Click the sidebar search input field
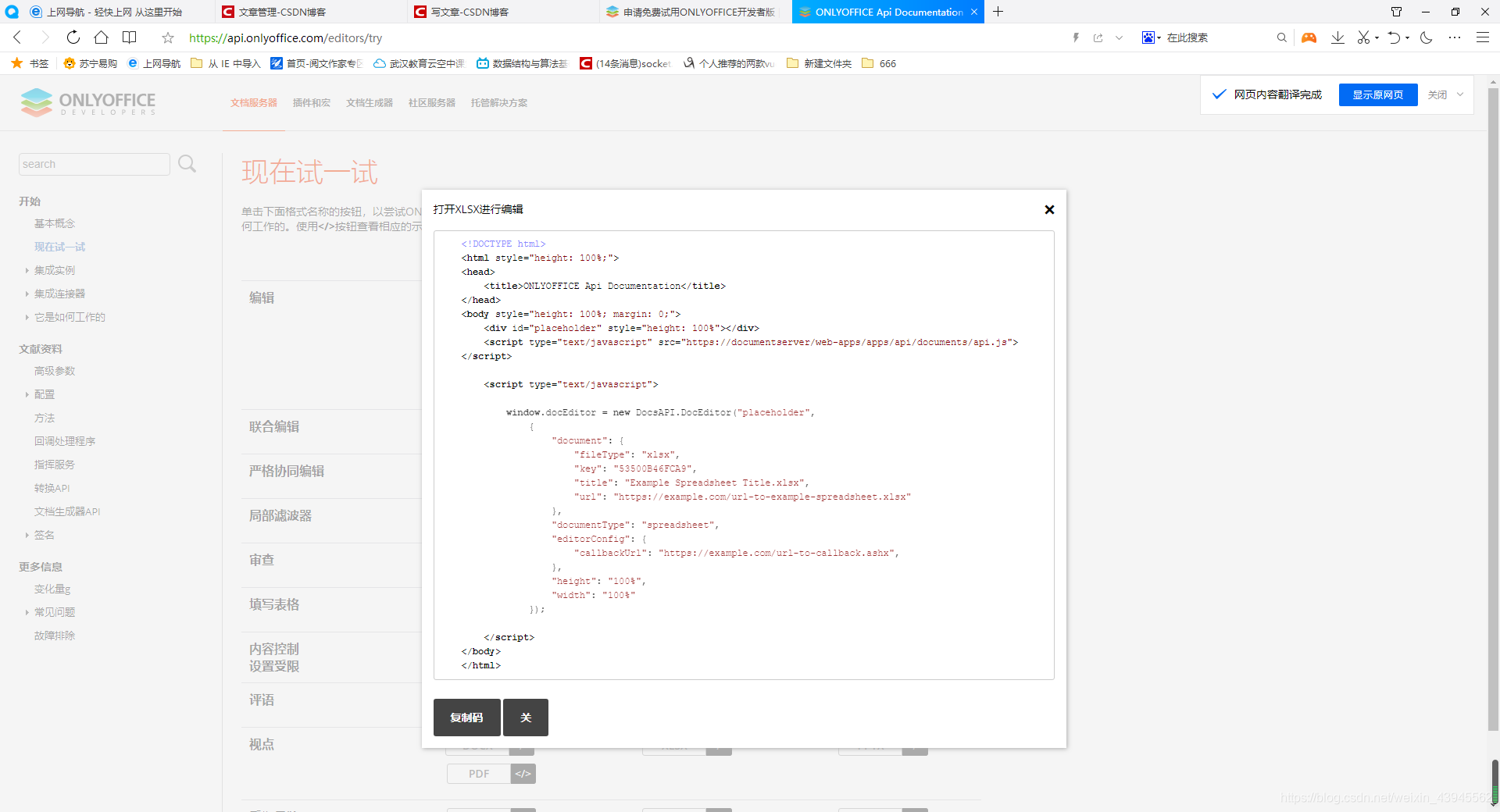The height and width of the screenshot is (812, 1500). pyautogui.click(x=94, y=164)
